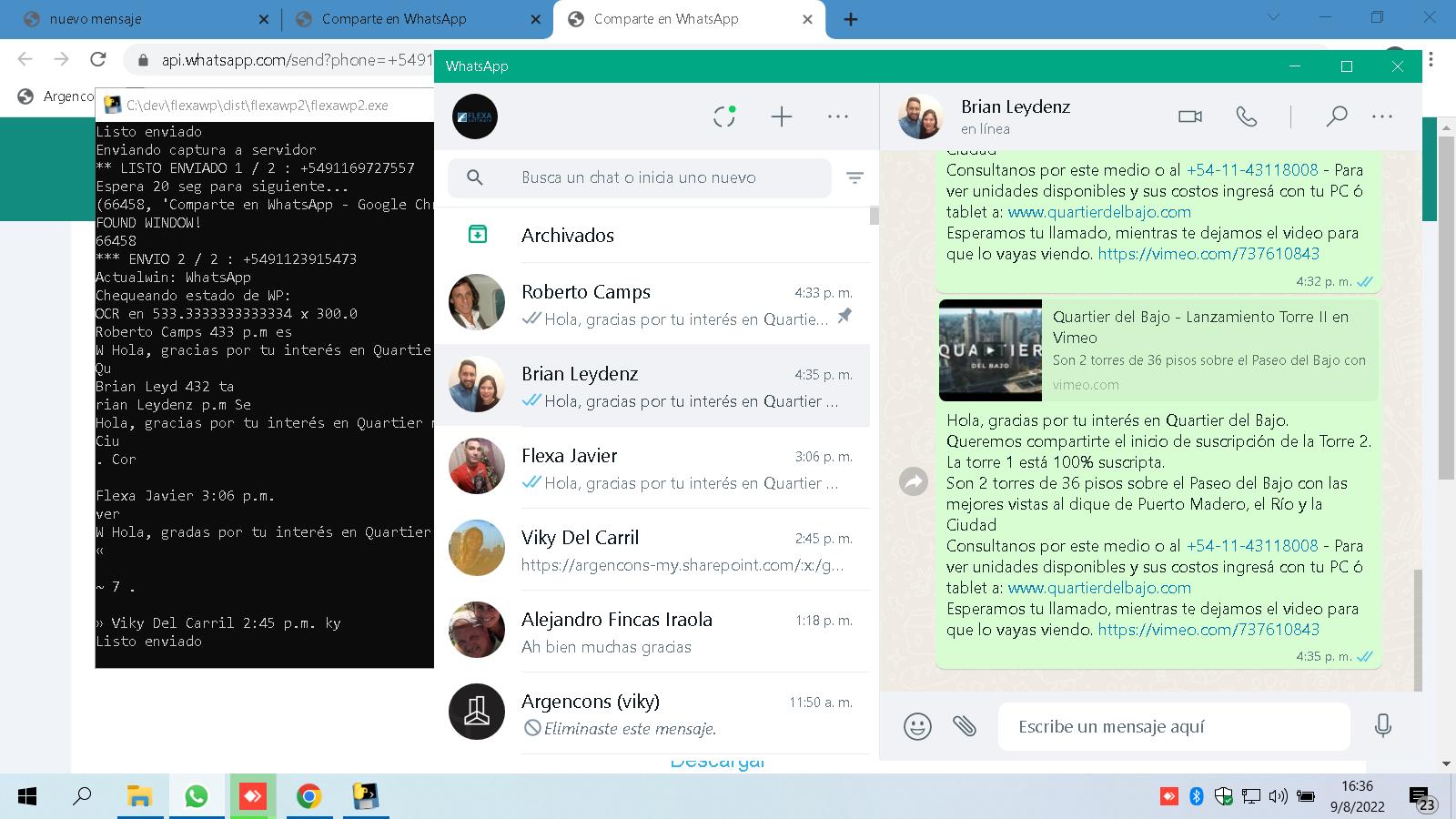Open the 4:32 p. m. message vimeo.com/737610843 link

pos(1208,254)
